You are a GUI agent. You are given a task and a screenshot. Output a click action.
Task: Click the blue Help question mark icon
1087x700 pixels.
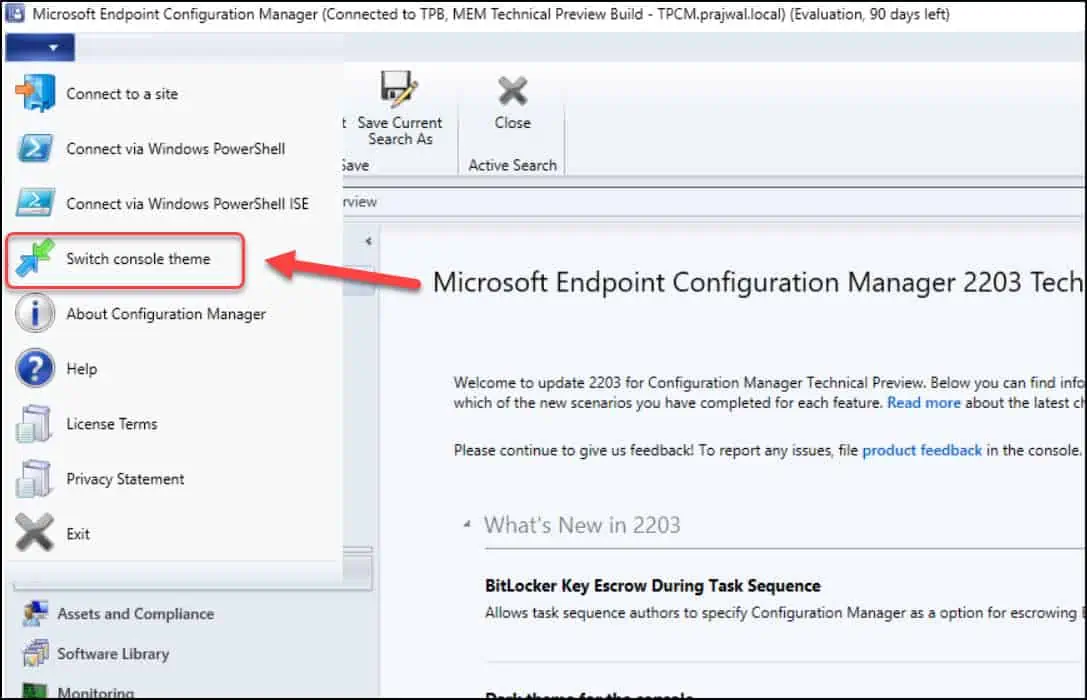coord(35,368)
